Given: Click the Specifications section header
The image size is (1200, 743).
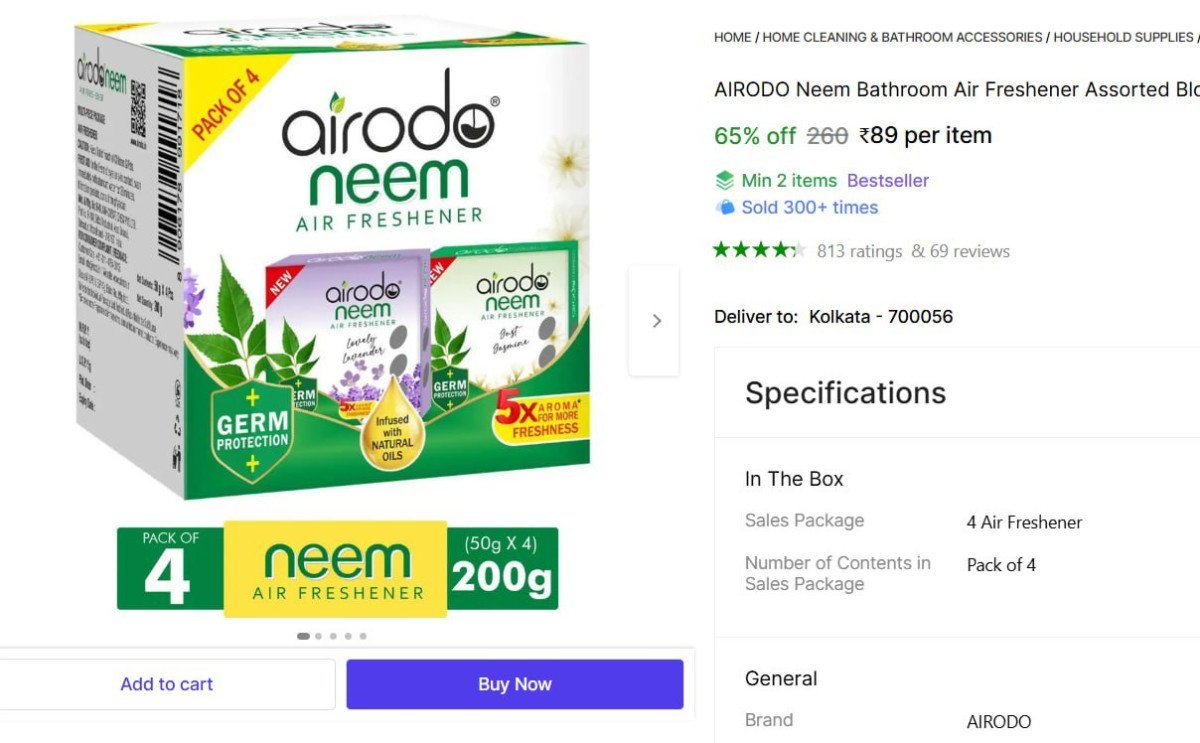Looking at the screenshot, I should [845, 393].
